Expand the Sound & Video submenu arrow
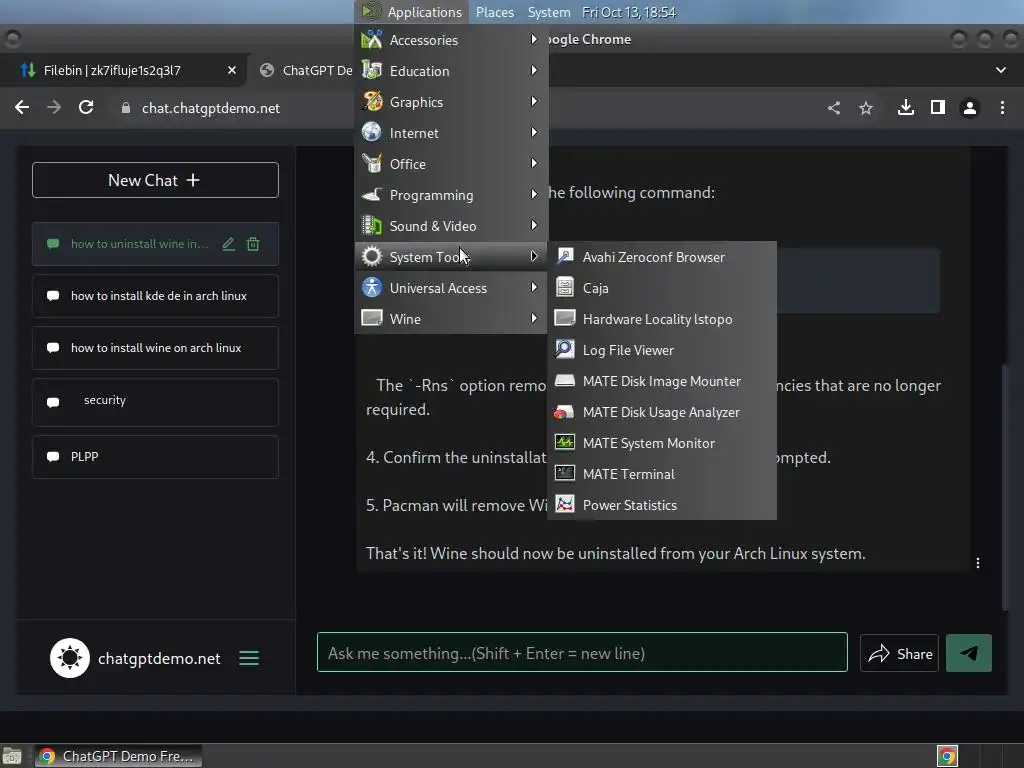The height and width of the screenshot is (768, 1024). pyautogui.click(x=534, y=225)
